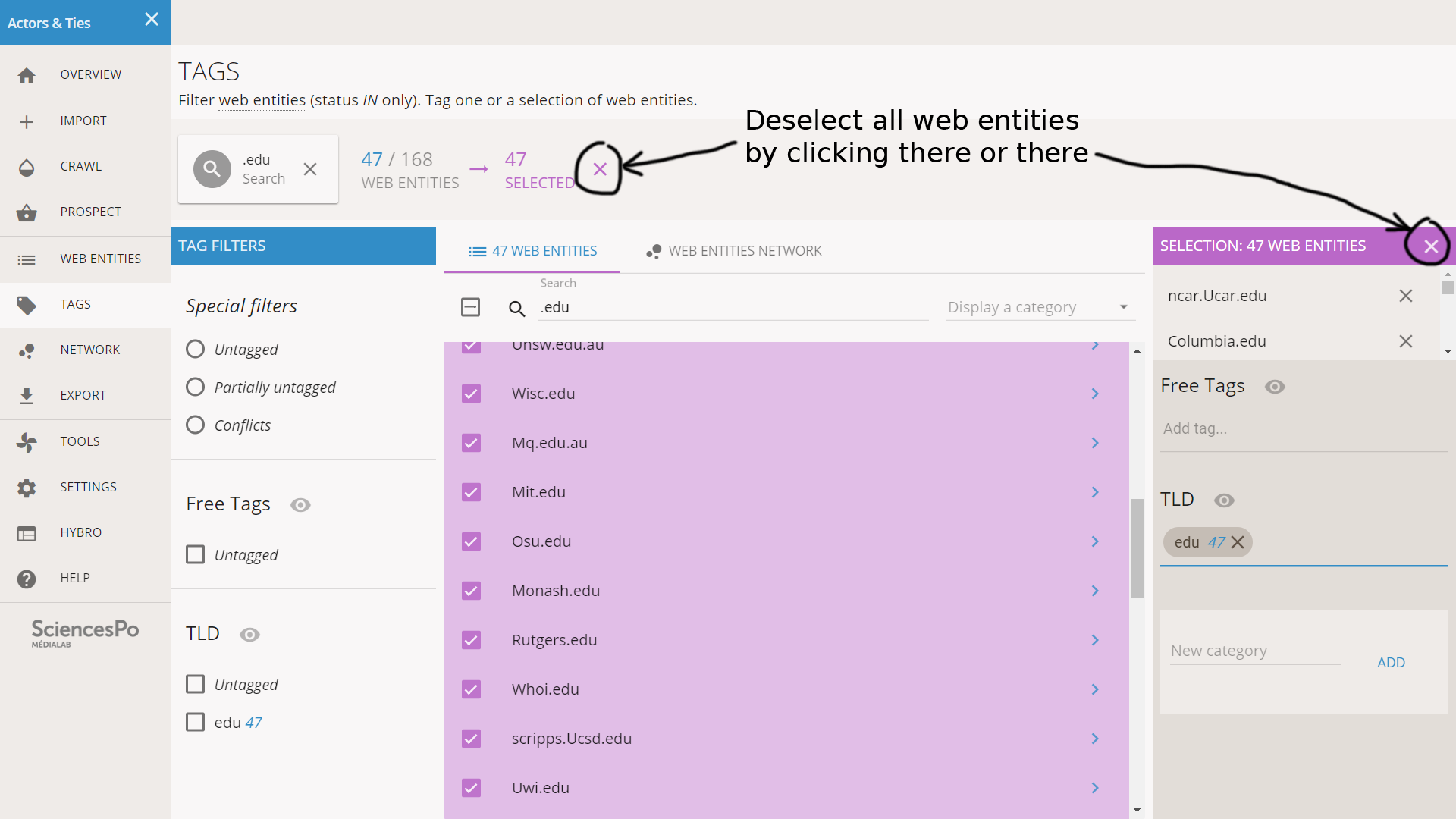Remove ncar.Ucar.edu from the selection

(x=1406, y=296)
